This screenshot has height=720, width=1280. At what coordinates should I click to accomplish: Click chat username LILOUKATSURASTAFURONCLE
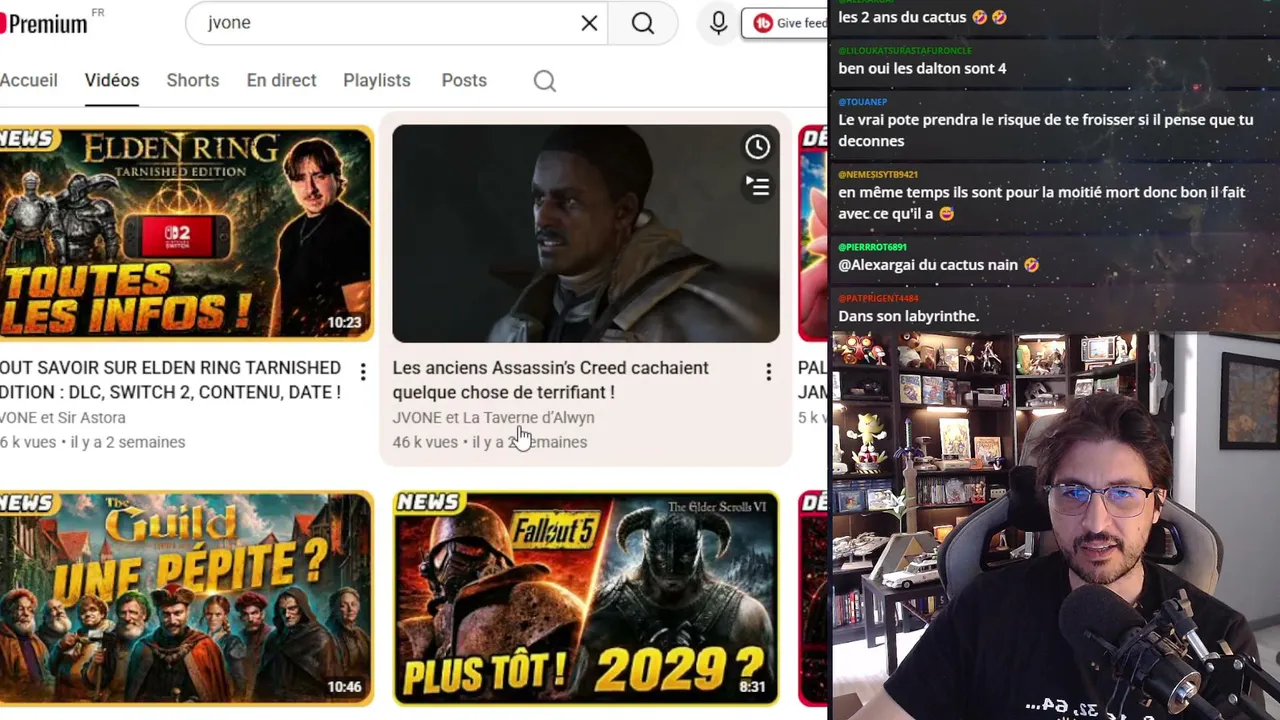click(x=905, y=50)
